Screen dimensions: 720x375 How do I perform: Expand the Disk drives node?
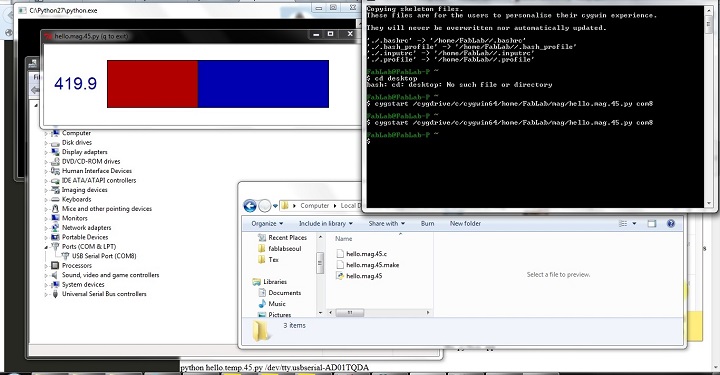click(46, 143)
